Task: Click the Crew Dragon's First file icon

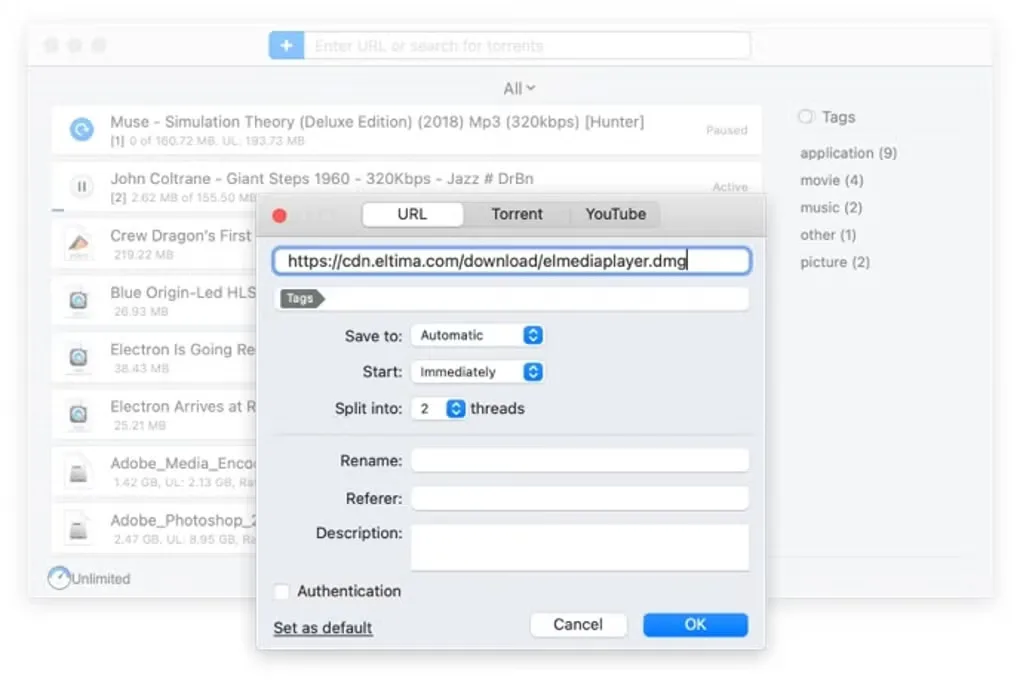Action: coord(79,244)
